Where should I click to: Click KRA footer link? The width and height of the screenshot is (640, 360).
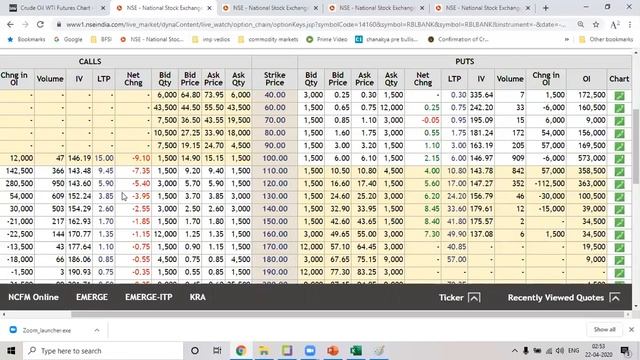click(x=198, y=297)
